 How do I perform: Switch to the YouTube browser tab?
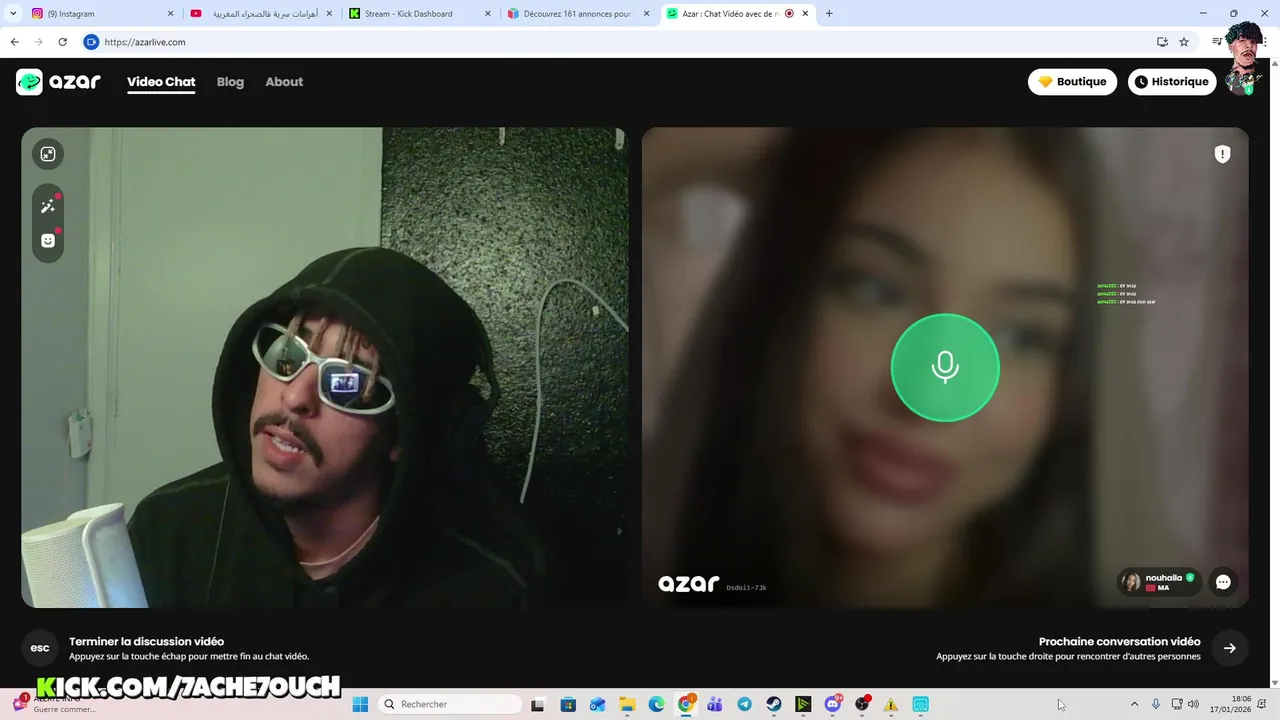pyautogui.click(x=260, y=14)
